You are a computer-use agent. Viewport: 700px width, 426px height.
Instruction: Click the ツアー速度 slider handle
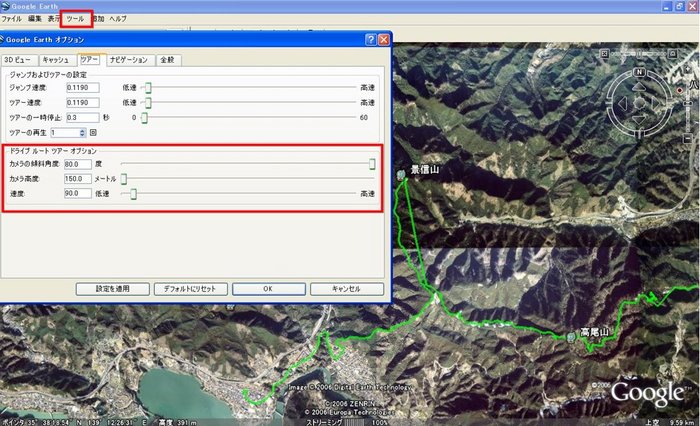[148, 103]
